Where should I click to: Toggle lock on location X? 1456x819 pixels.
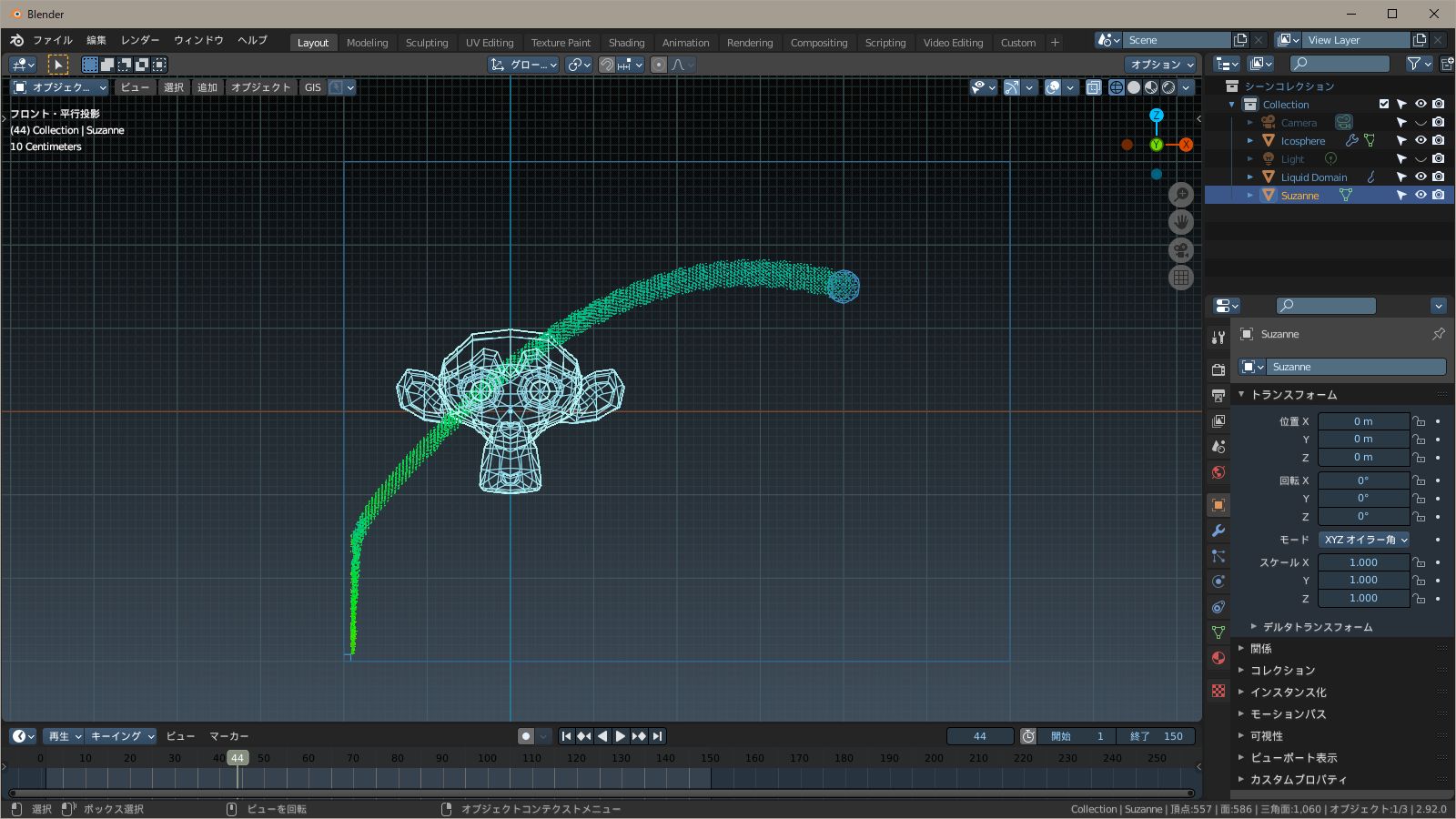click(x=1419, y=421)
